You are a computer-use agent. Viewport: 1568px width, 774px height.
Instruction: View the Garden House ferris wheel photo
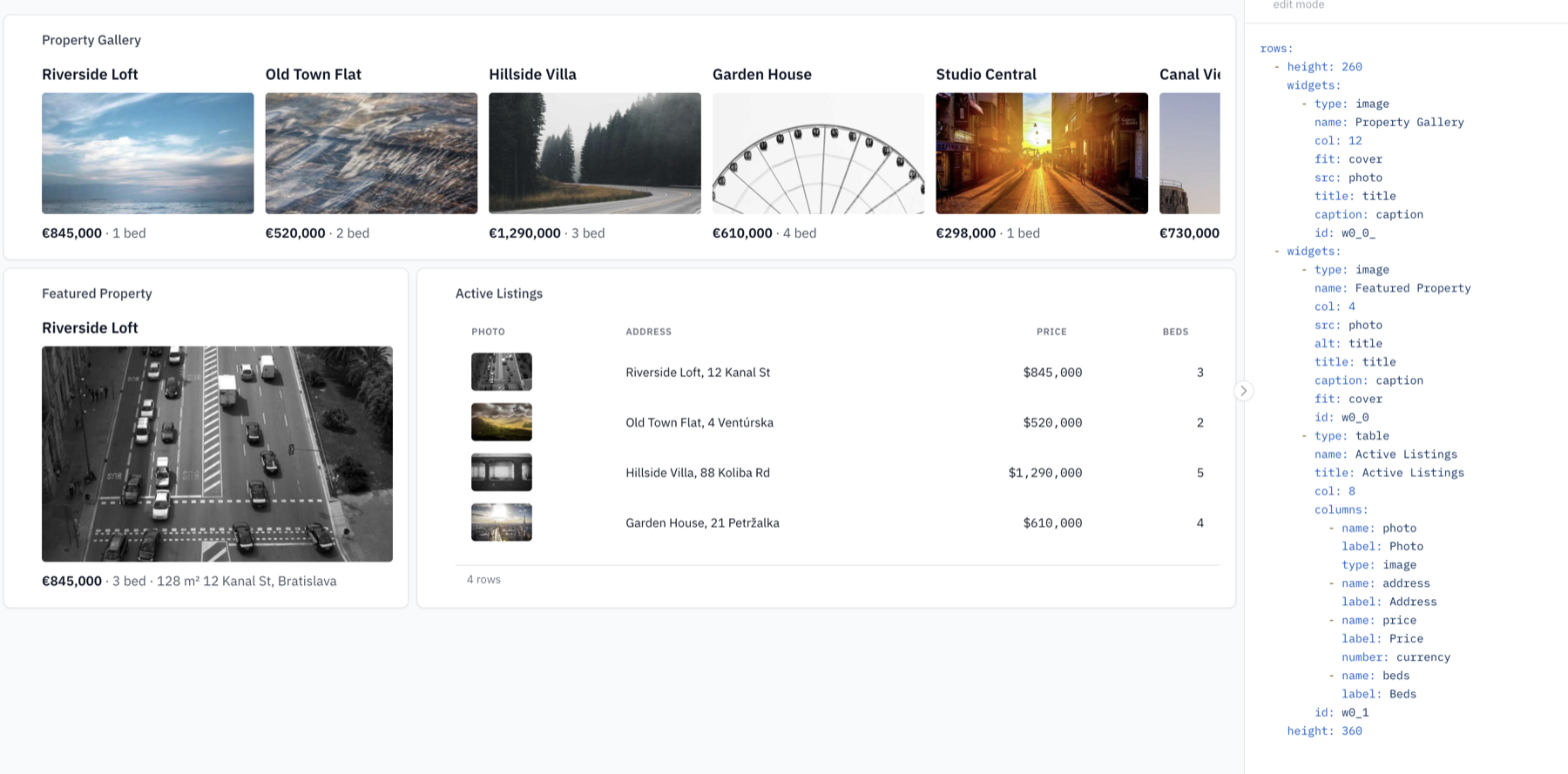(819, 153)
